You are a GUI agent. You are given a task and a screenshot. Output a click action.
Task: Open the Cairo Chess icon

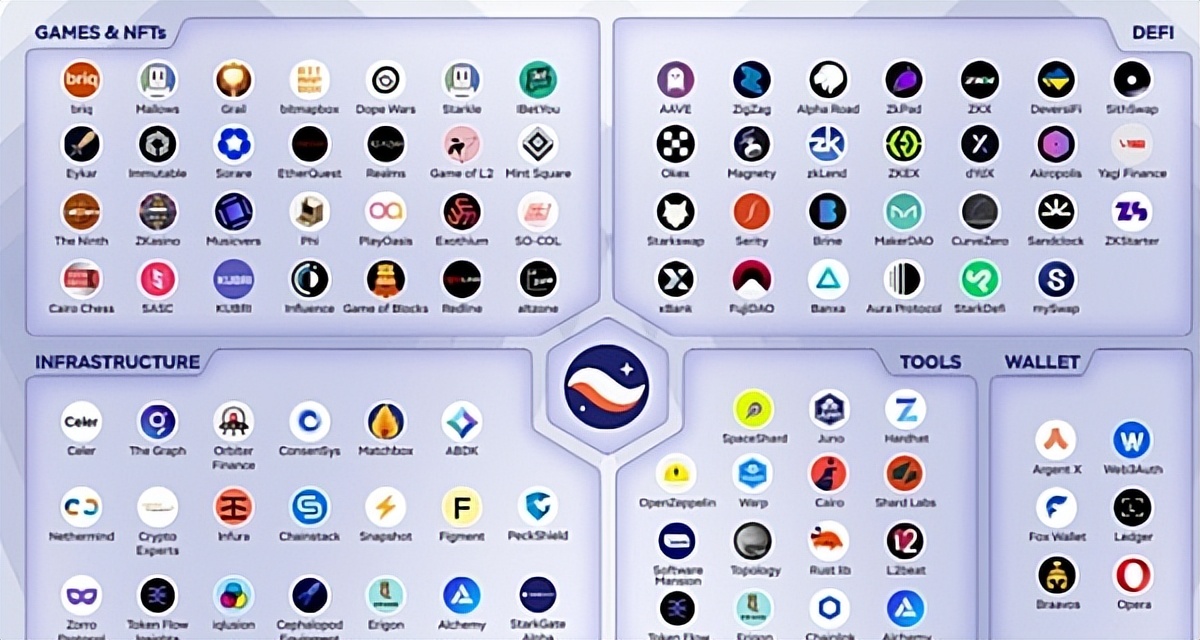click(82, 280)
